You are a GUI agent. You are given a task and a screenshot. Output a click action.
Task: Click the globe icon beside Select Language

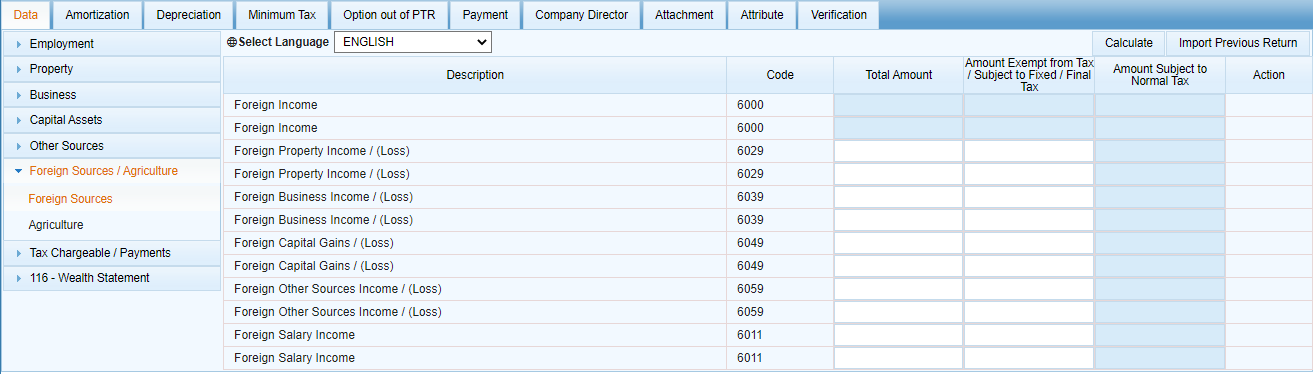point(232,43)
